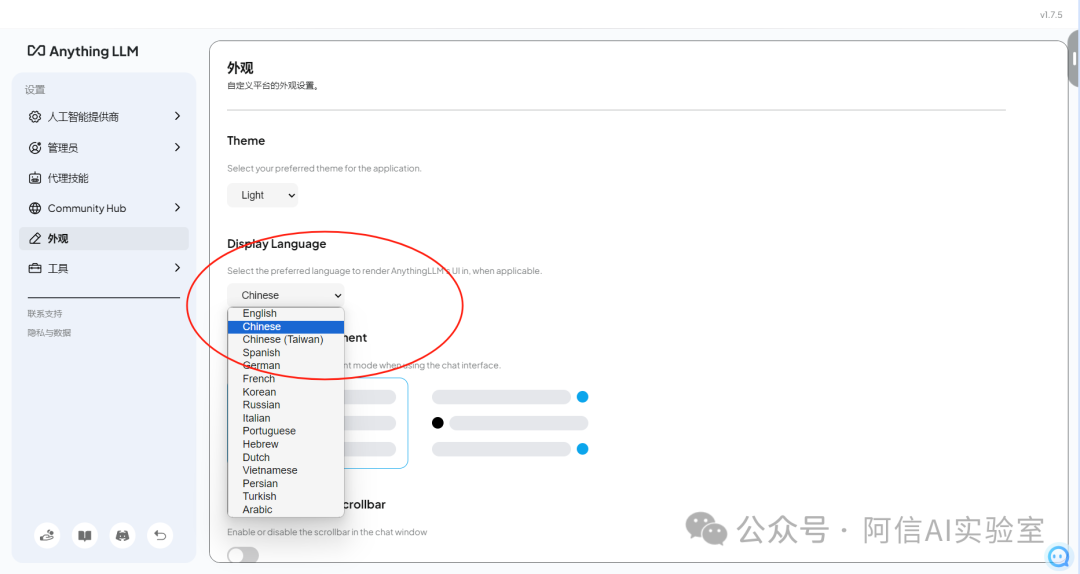Choose Hebrew from language list
This screenshot has height=574, width=1080.
(x=286, y=444)
